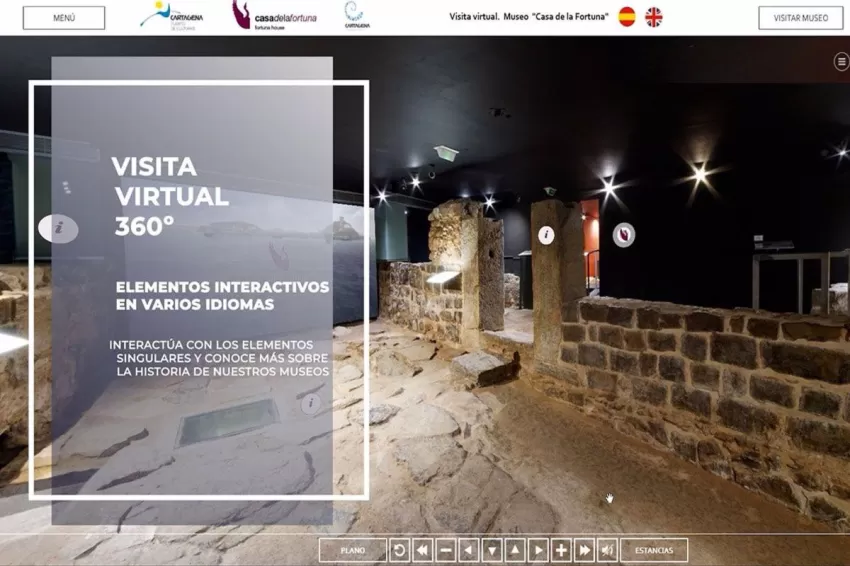Pan view down with the down arrow
850x566 pixels.
click(x=492, y=550)
